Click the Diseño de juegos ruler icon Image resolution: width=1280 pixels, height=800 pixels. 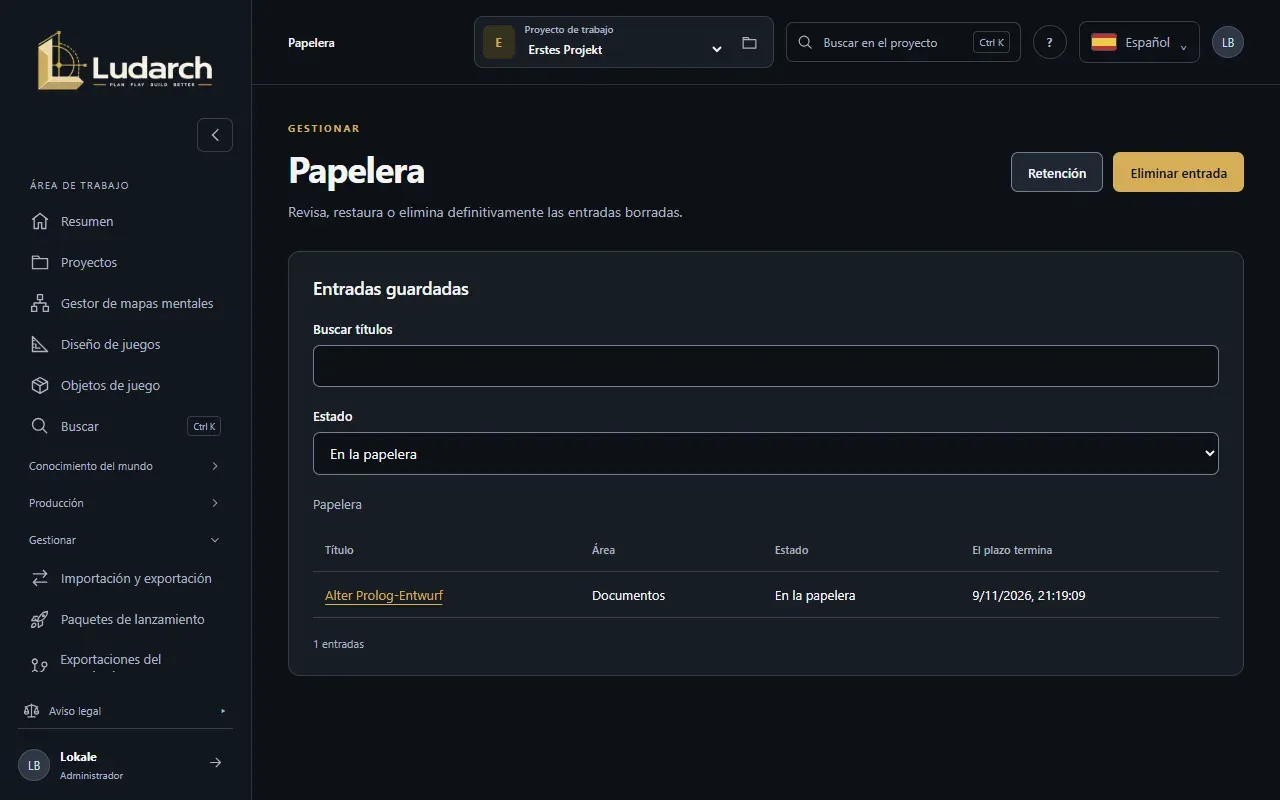pos(40,344)
